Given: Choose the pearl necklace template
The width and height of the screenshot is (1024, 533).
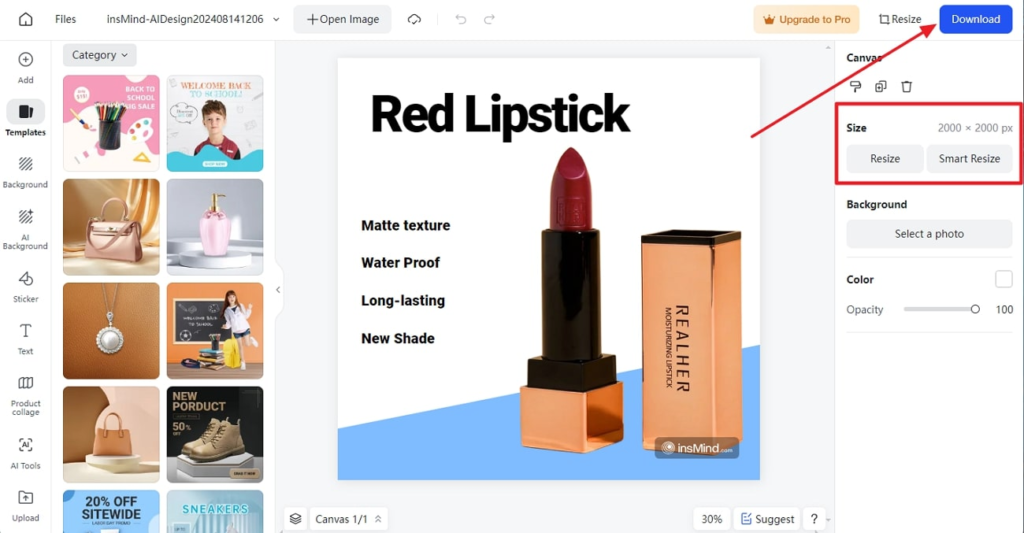Looking at the screenshot, I should [111, 331].
